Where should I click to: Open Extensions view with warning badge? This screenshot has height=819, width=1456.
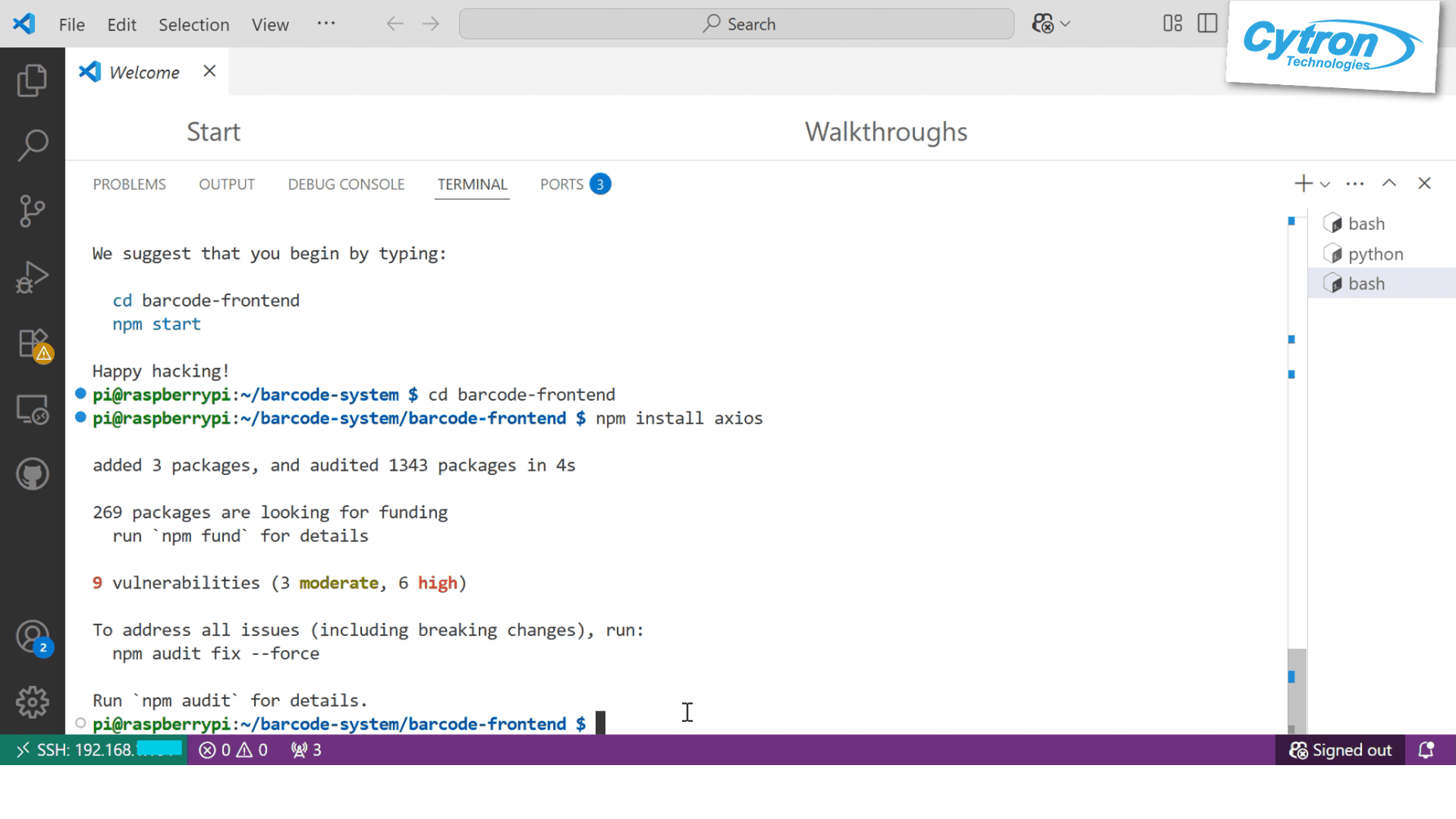[x=33, y=344]
